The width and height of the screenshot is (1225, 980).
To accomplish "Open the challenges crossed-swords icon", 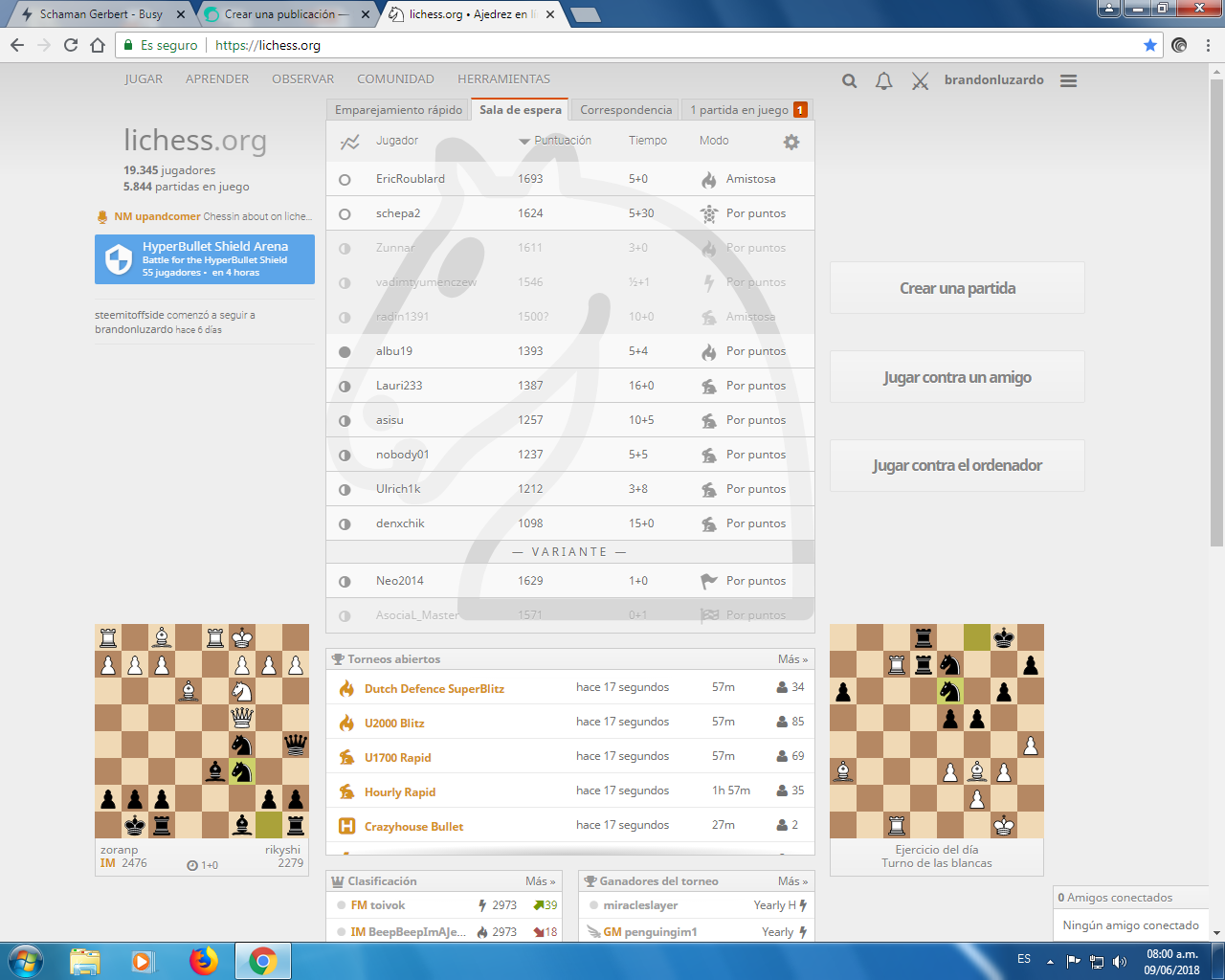I will tap(920, 81).
